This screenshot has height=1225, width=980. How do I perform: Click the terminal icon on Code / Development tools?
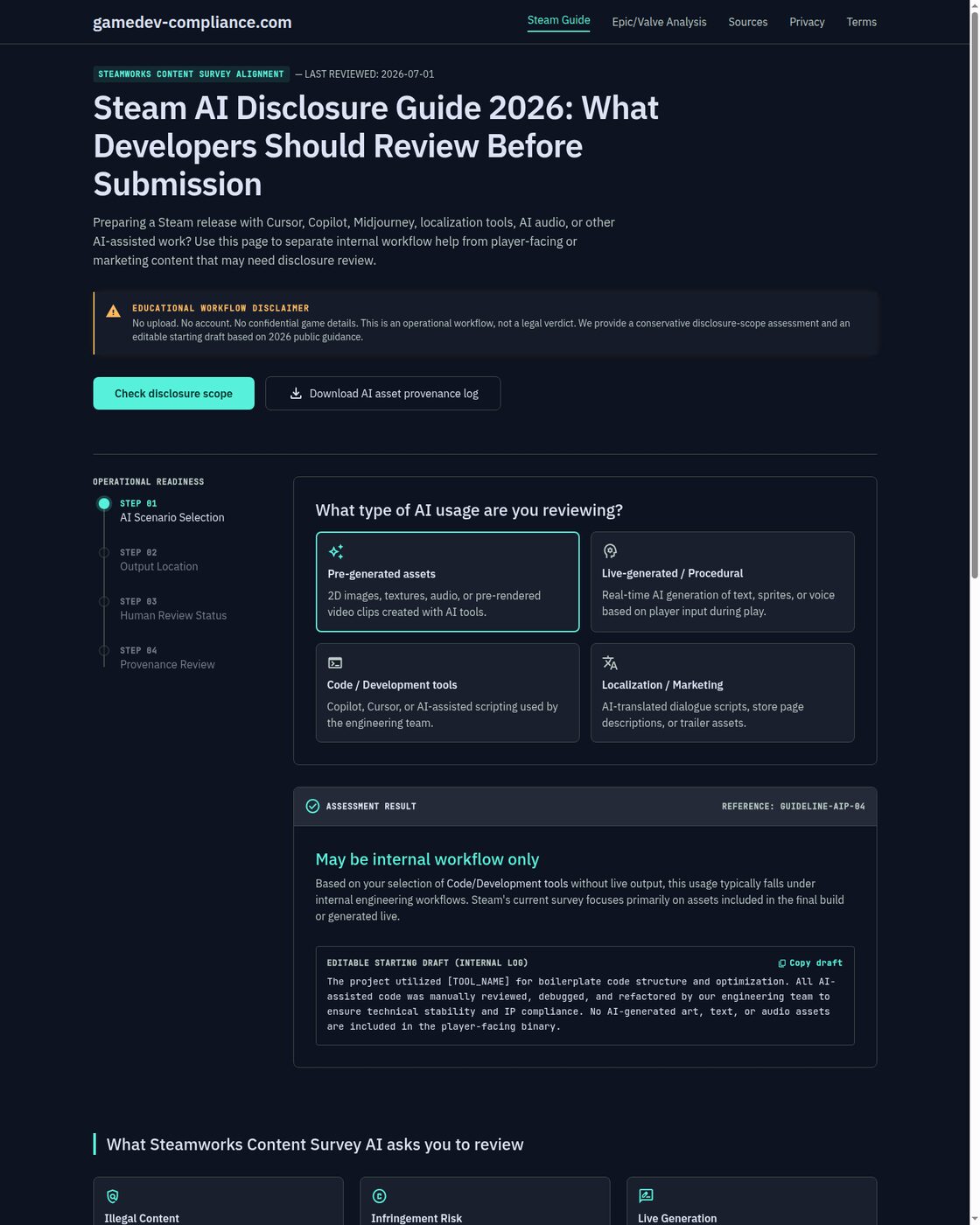pyautogui.click(x=335, y=663)
